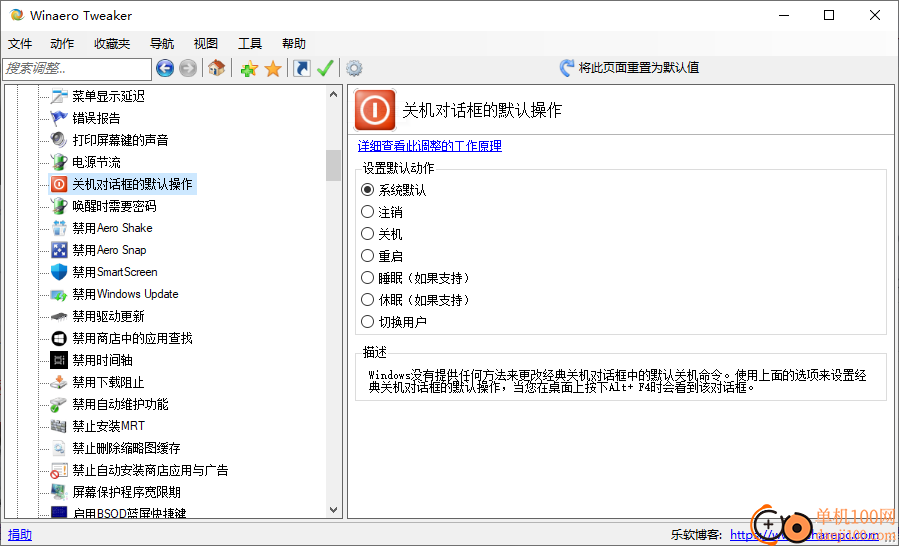This screenshot has width=899, height=546.
Task: Click the 禁用Aero Snap icon
Action: tap(59, 250)
